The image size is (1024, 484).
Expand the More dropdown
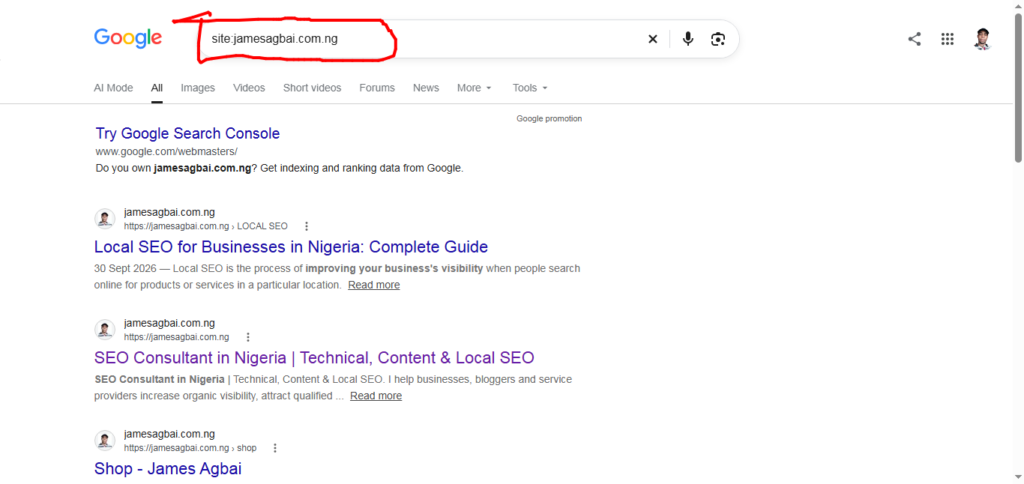(474, 88)
